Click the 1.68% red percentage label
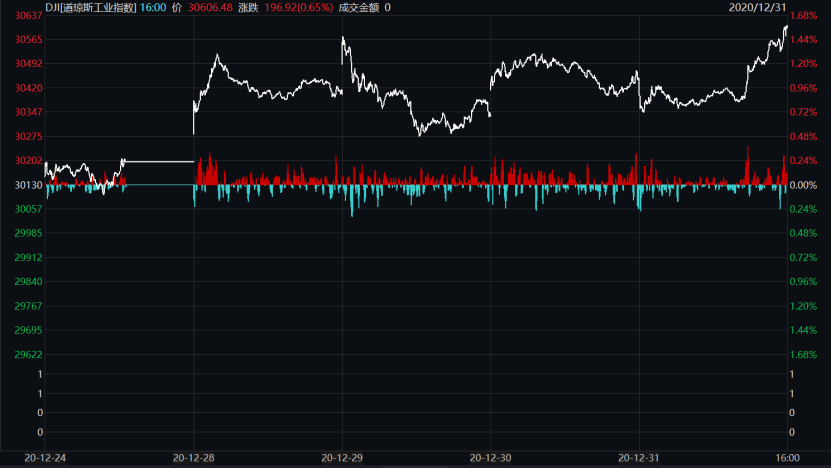Screen dimensions: 831x468 [803, 15]
